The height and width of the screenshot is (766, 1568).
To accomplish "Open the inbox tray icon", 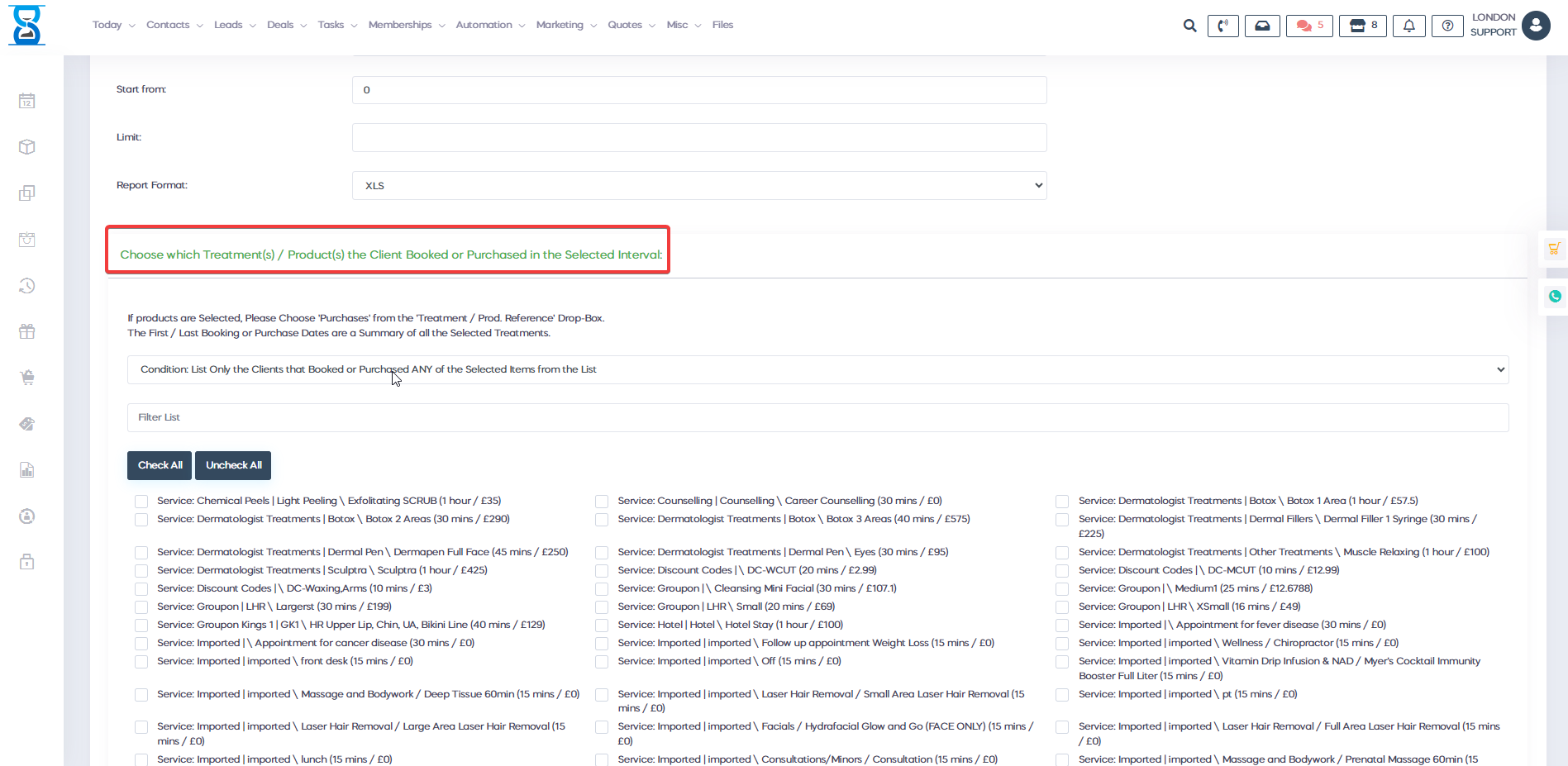I will tap(1262, 26).
